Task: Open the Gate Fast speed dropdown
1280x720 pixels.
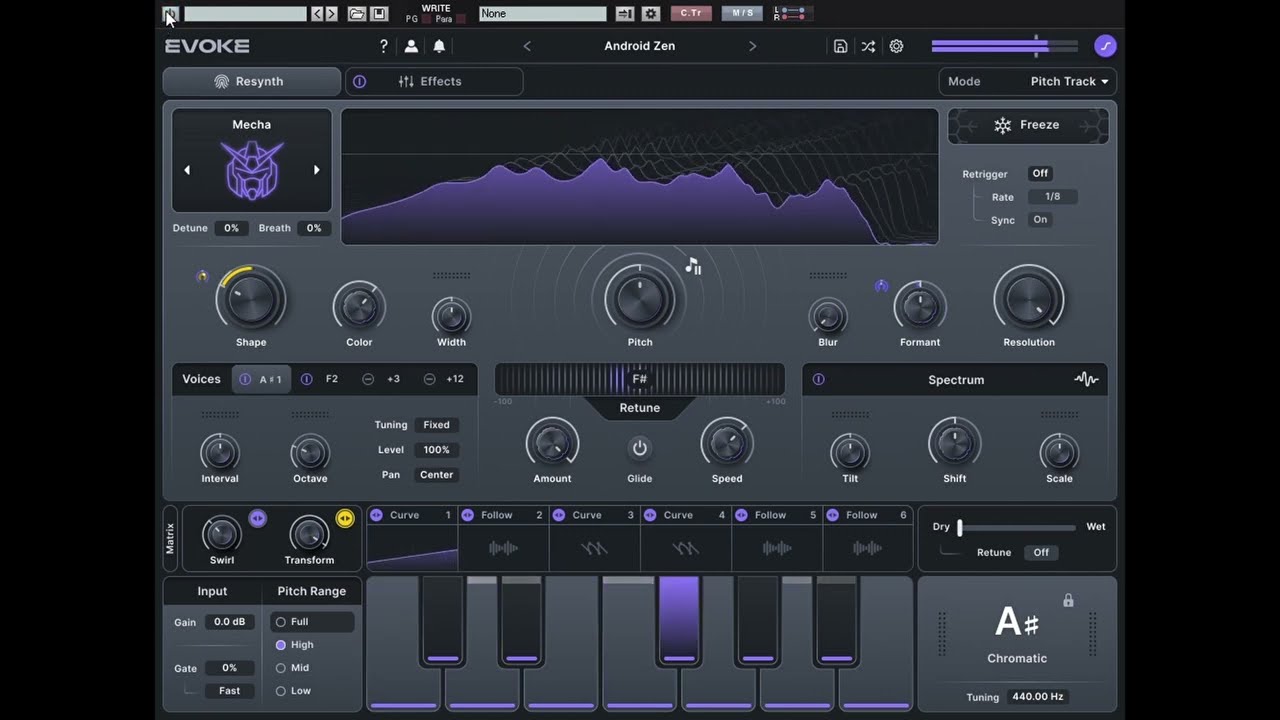Action: (229, 691)
